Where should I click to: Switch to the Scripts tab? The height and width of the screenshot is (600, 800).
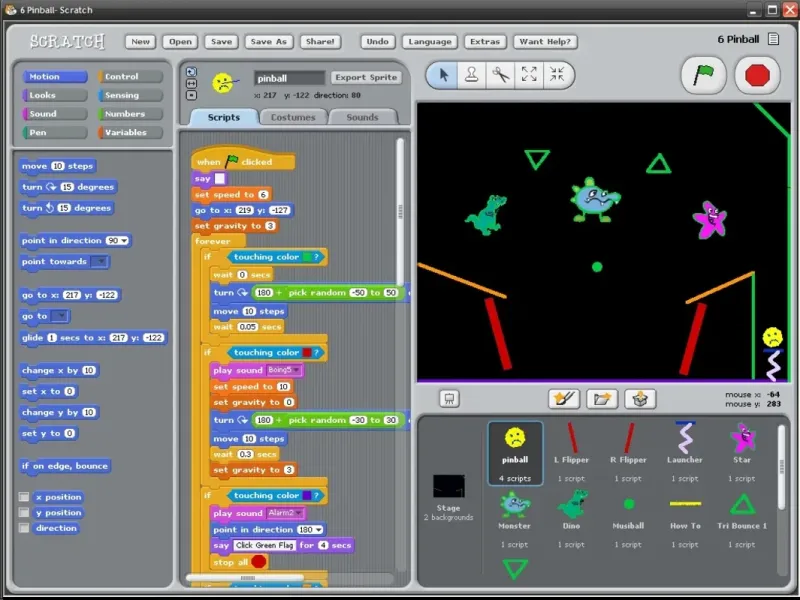224,117
